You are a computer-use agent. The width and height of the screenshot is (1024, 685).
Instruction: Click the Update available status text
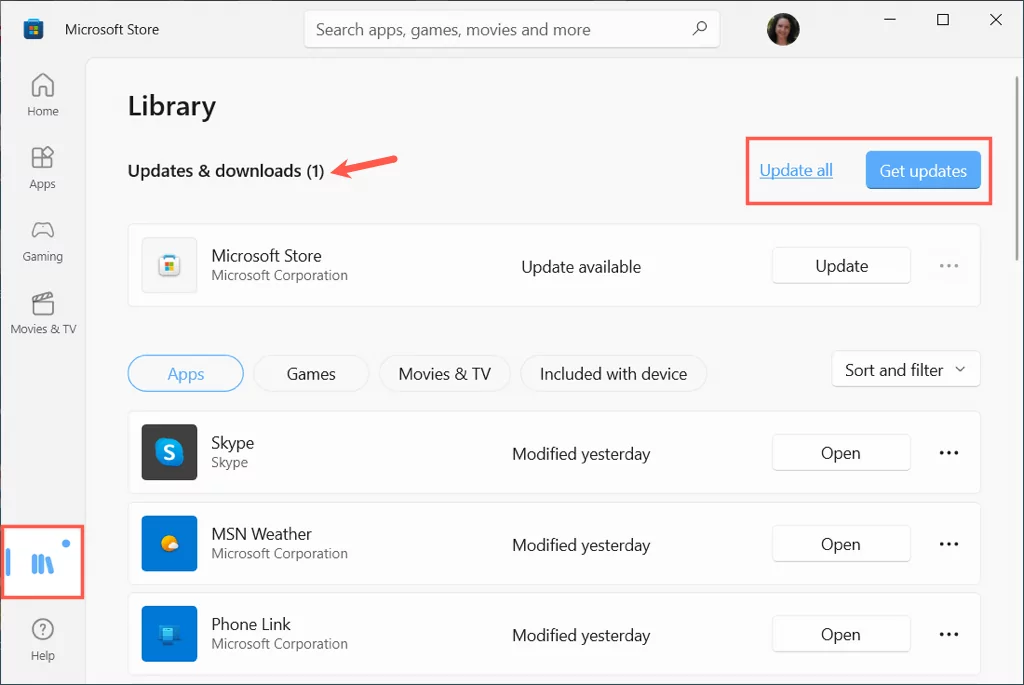click(x=581, y=266)
